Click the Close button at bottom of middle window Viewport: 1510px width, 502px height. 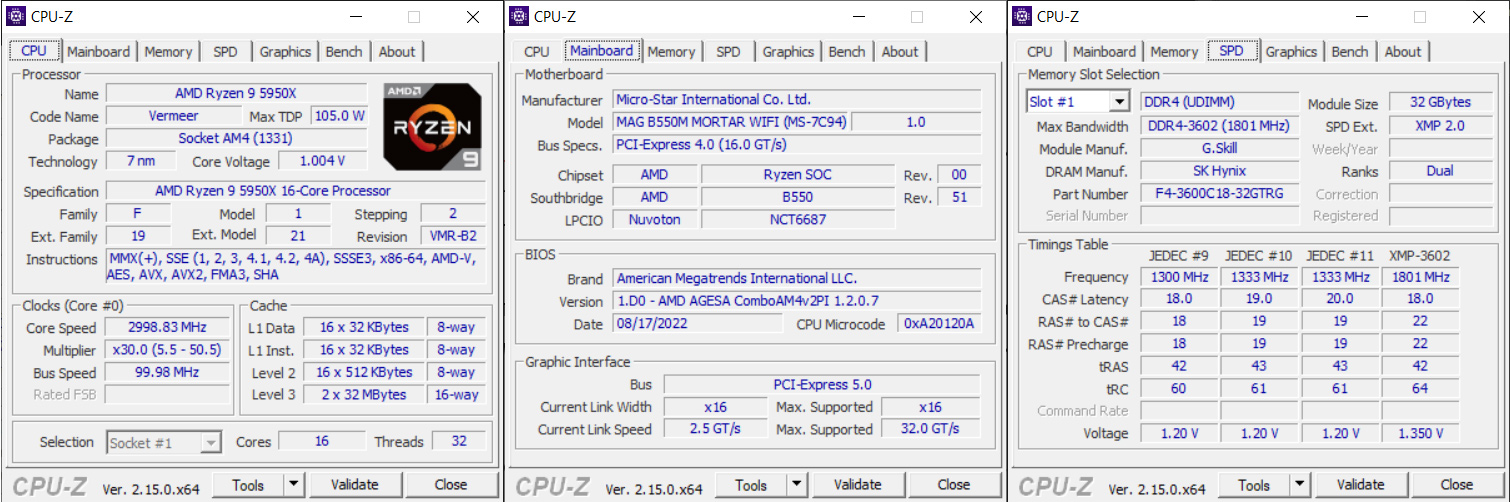point(954,485)
